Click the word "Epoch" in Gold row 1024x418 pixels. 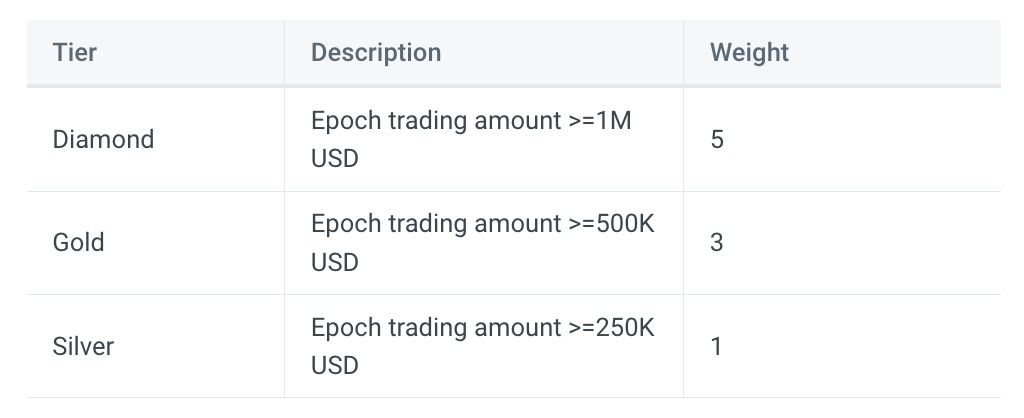(x=341, y=224)
